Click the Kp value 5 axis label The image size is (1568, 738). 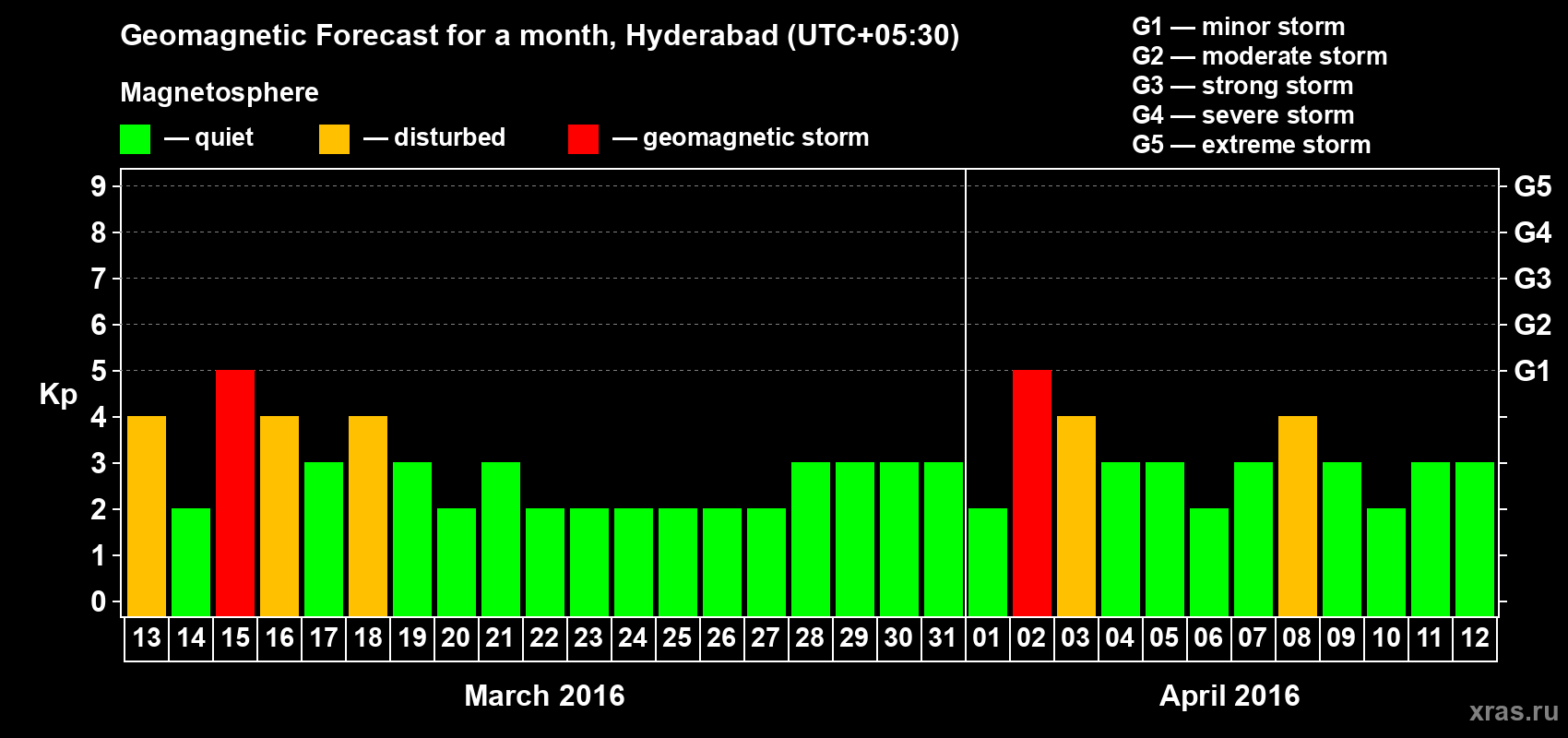[99, 371]
